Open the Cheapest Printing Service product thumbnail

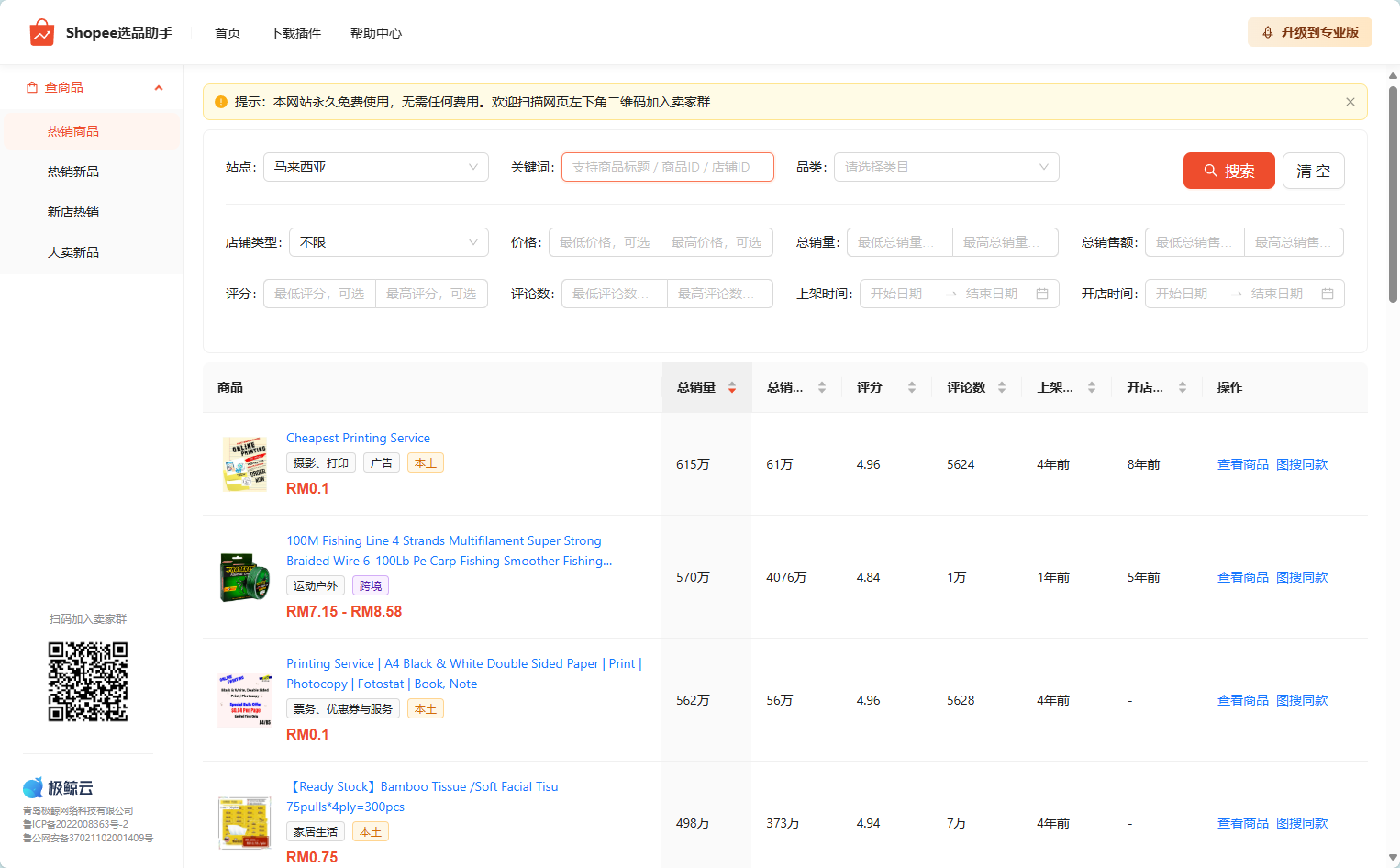tap(245, 464)
